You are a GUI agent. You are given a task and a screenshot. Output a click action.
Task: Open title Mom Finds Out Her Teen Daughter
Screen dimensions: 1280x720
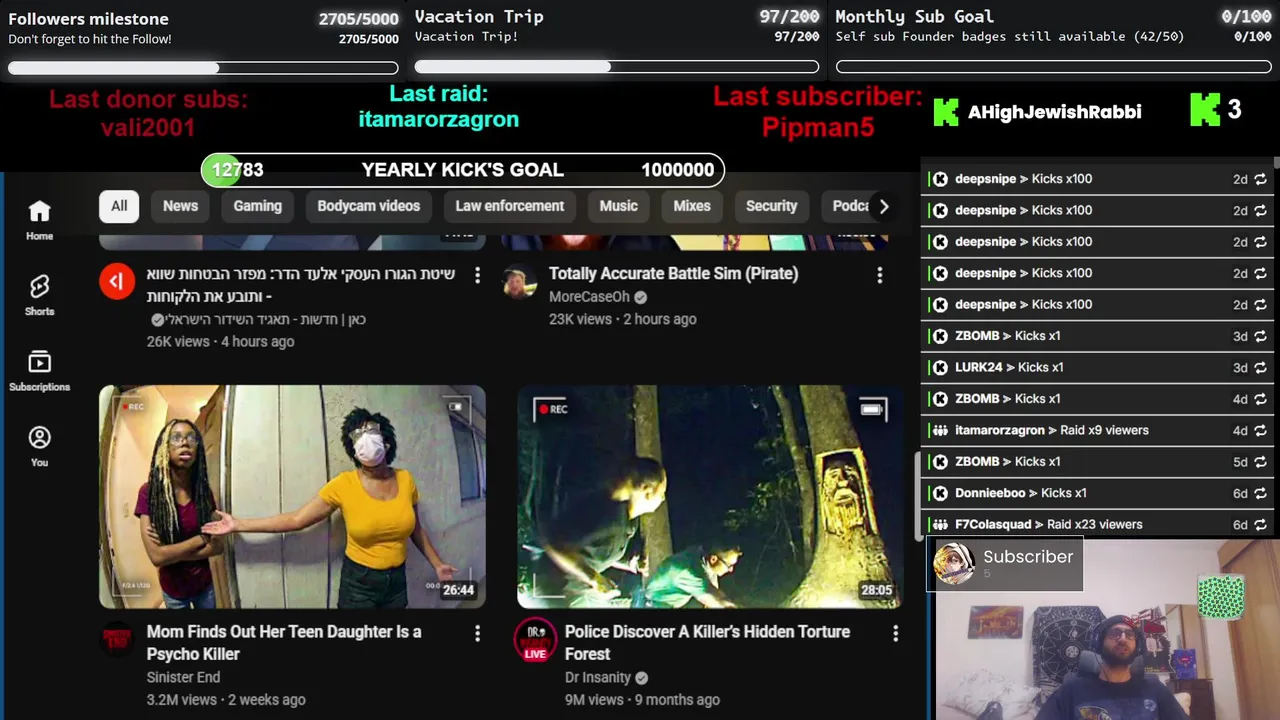(284, 642)
